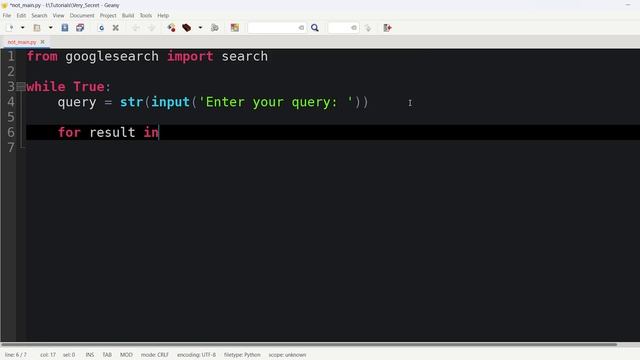Open the Tools menu
The height and width of the screenshot is (360, 640).
point(146,16)
